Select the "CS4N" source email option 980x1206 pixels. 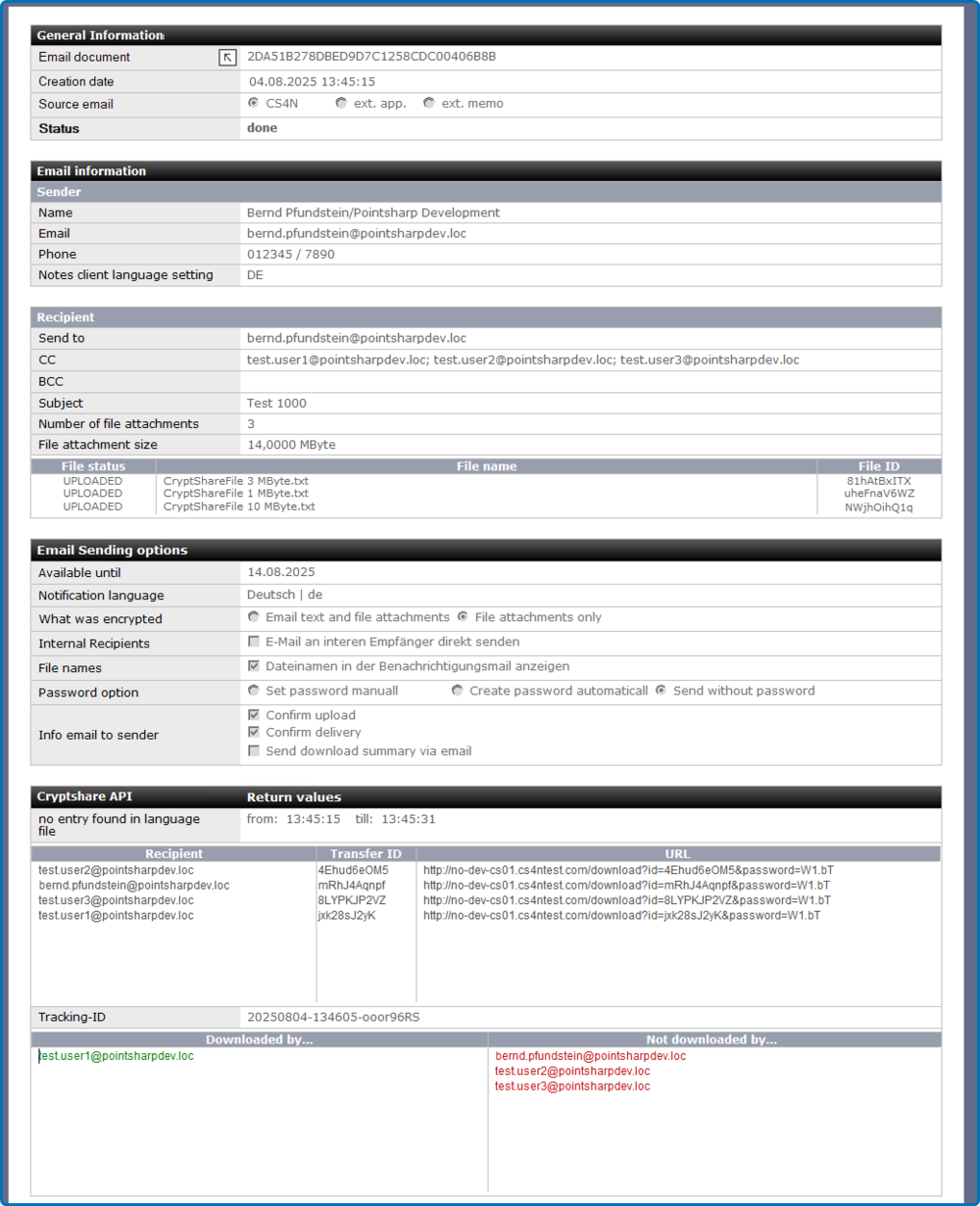tap(253, 102)
